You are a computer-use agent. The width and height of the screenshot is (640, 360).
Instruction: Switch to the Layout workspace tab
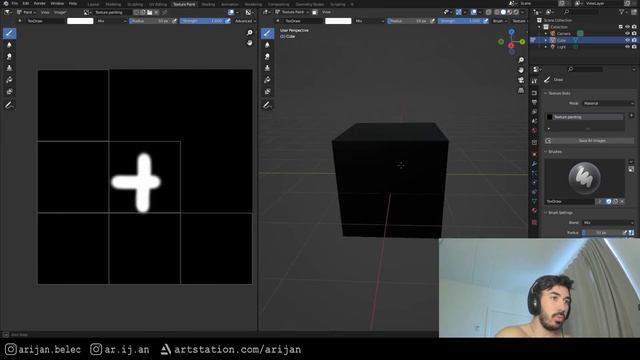coord(93,4)
